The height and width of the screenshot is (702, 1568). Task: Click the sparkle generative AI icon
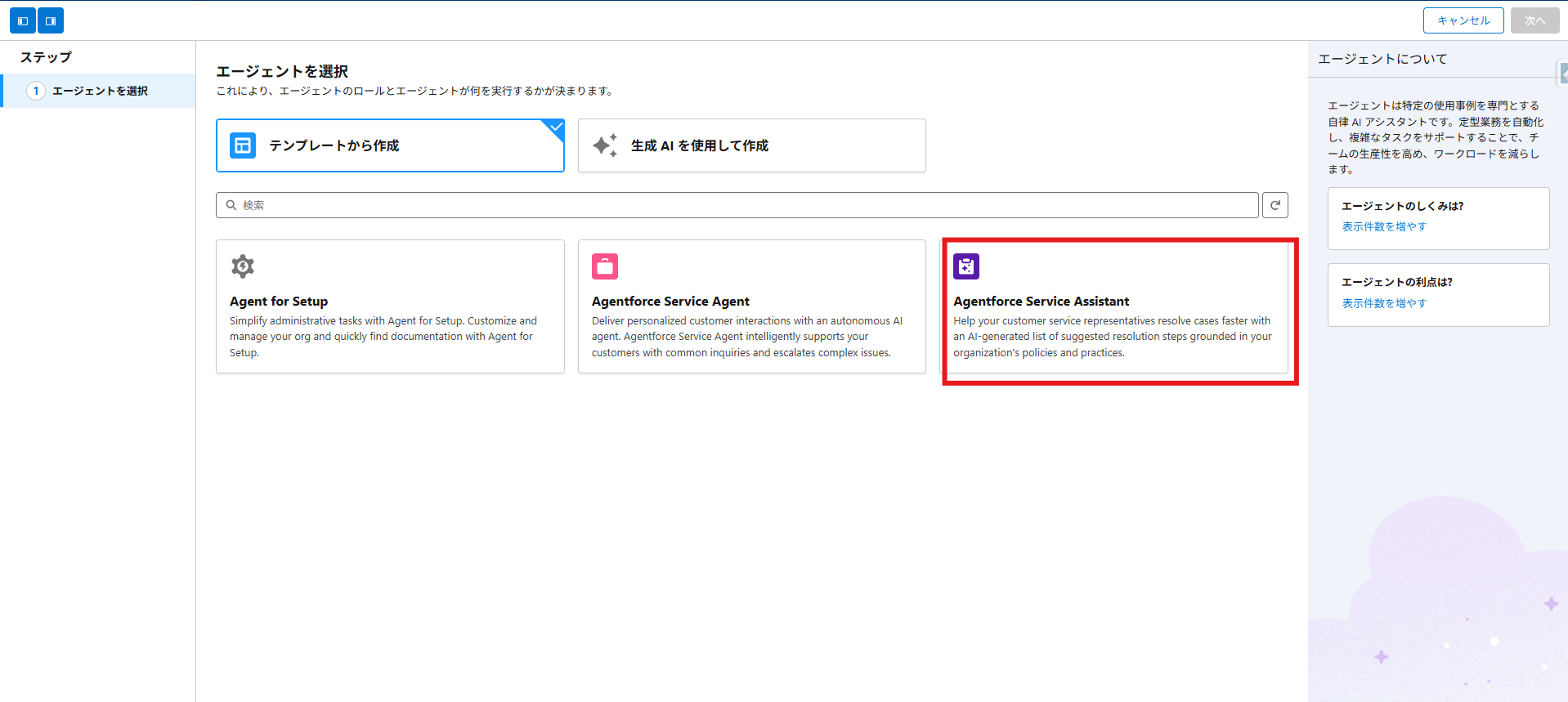[x=605, y=145]
